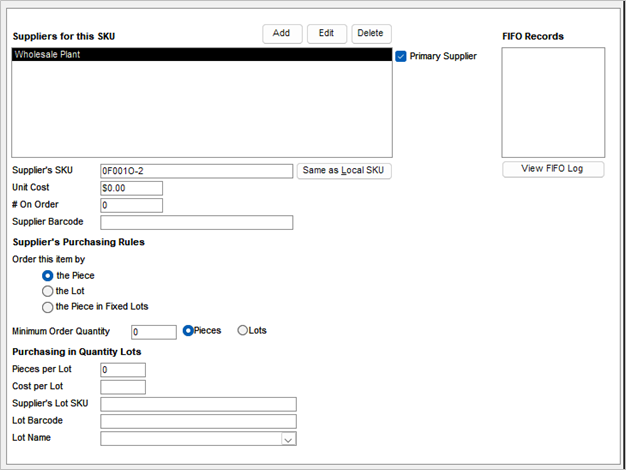Screen dimensions: 626x470
Task: Click the Supplier's SKU text field
Action: tap(196, 171)
